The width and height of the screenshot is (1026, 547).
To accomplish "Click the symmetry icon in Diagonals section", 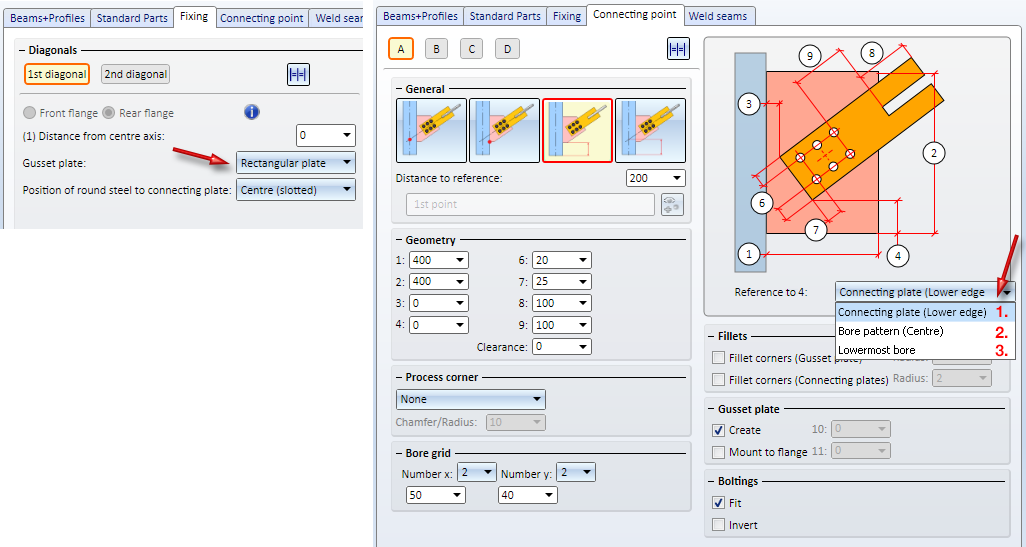I will point(297,73).
